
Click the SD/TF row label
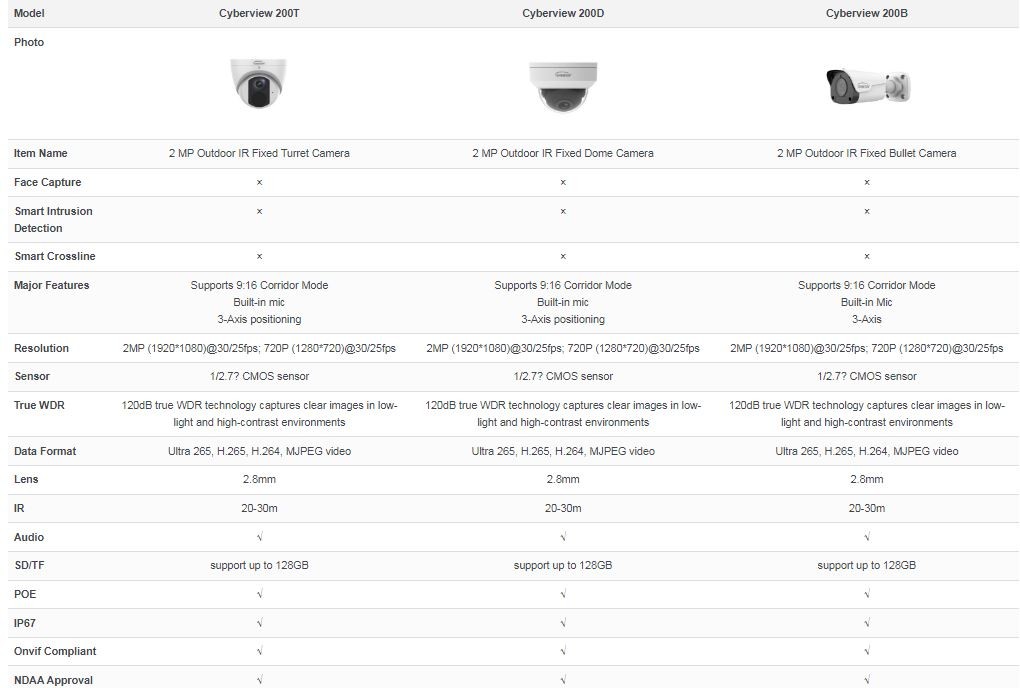click(31, 565)
